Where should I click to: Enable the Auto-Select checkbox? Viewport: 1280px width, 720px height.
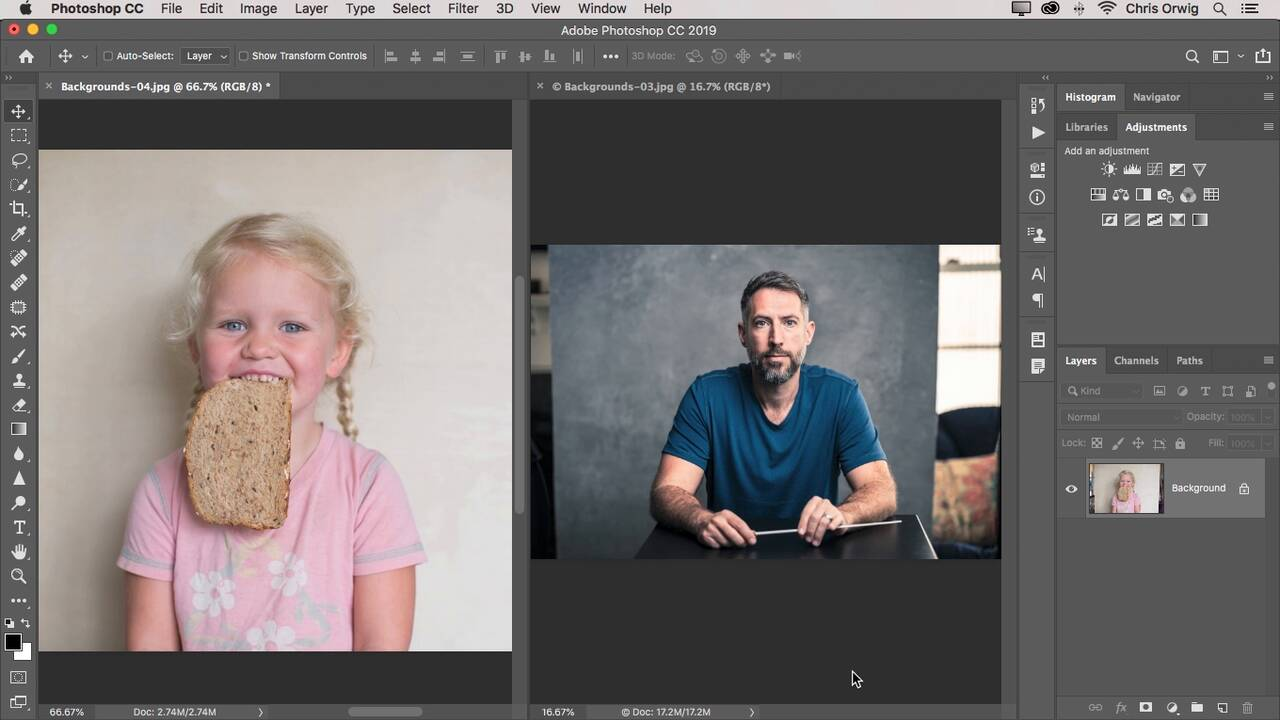[108, 57]
